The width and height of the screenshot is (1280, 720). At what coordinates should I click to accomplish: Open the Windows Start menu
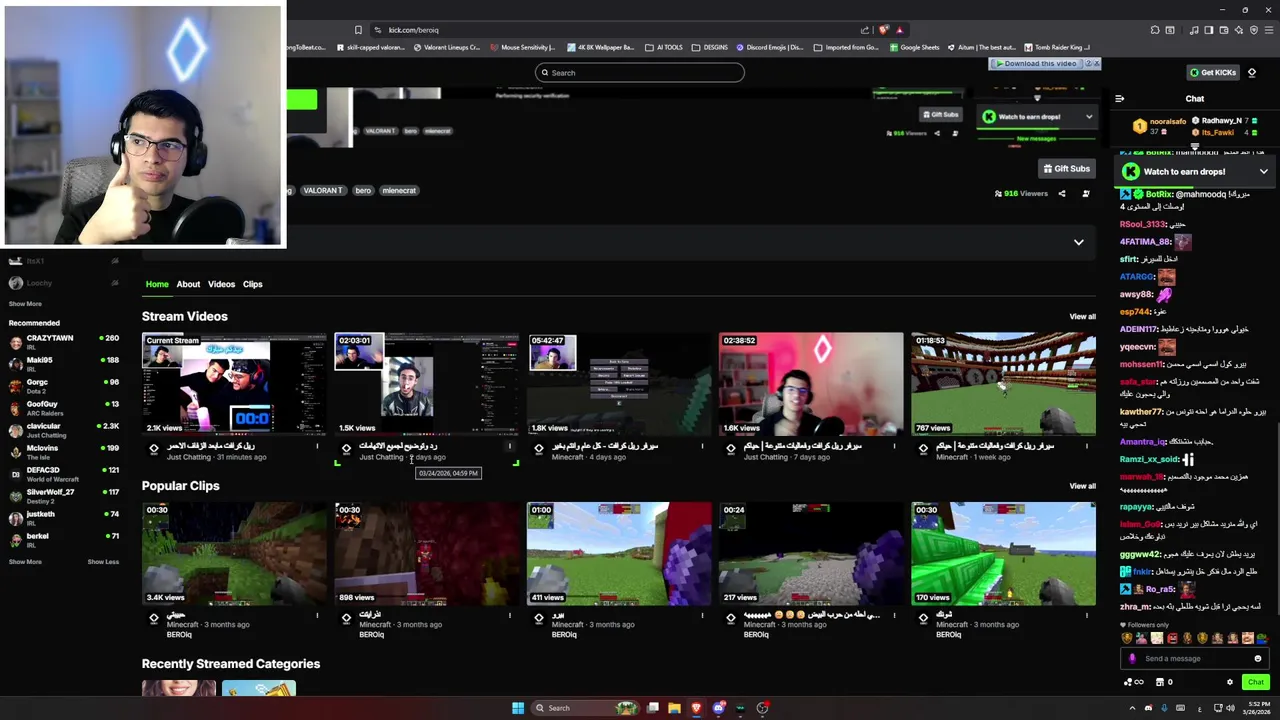point(518,708)
